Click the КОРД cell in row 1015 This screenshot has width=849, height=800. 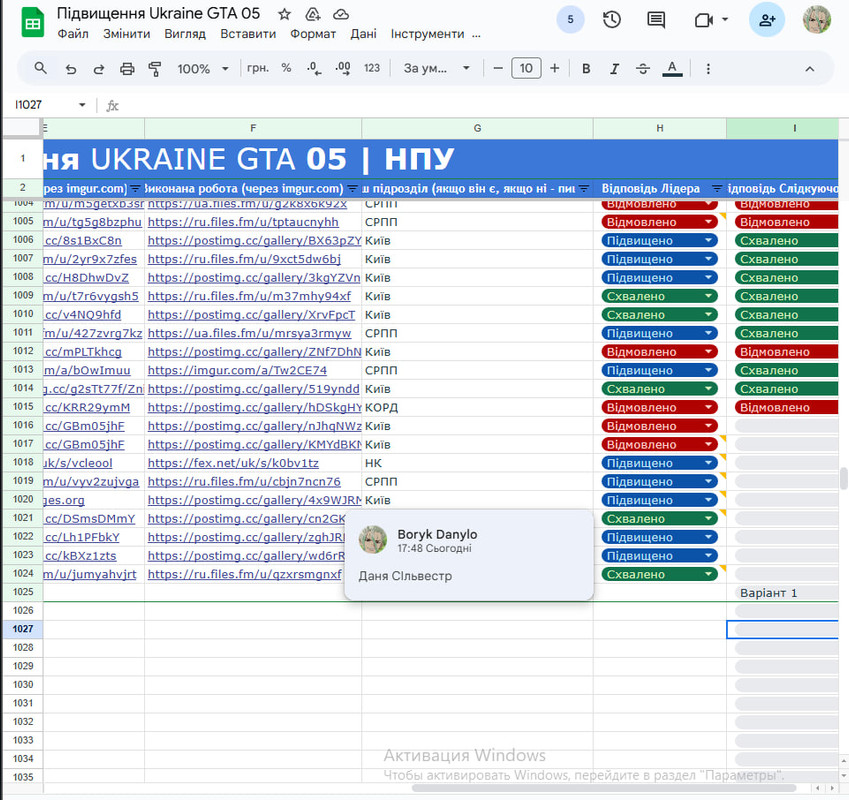pyautogui.click(x=477, y=407)
